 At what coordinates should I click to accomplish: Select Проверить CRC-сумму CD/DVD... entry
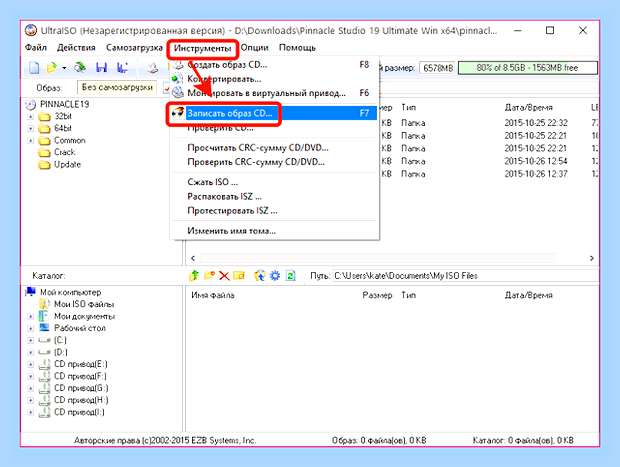pos(274,162)
